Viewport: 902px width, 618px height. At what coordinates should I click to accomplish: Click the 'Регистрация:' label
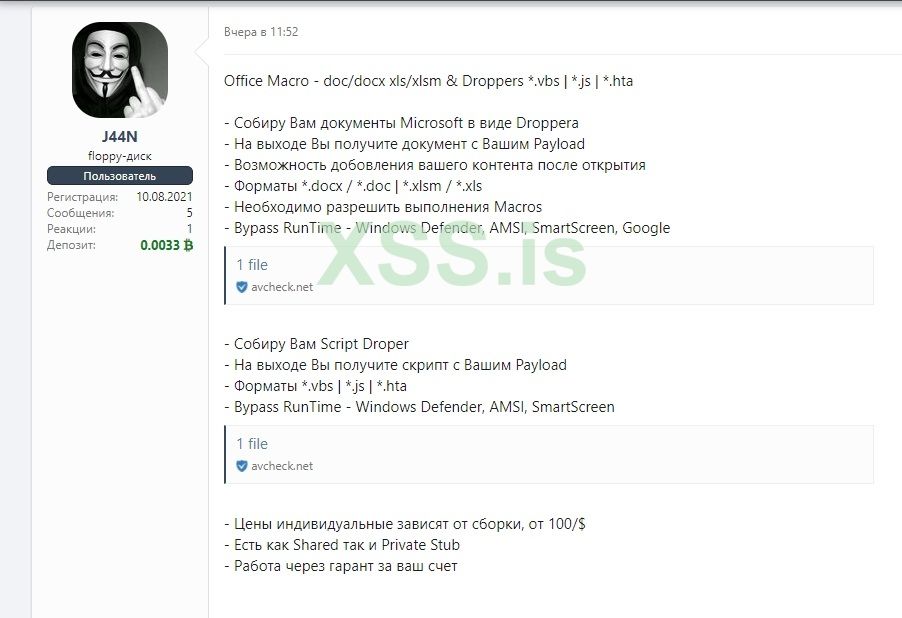click(x=82, y=197)
